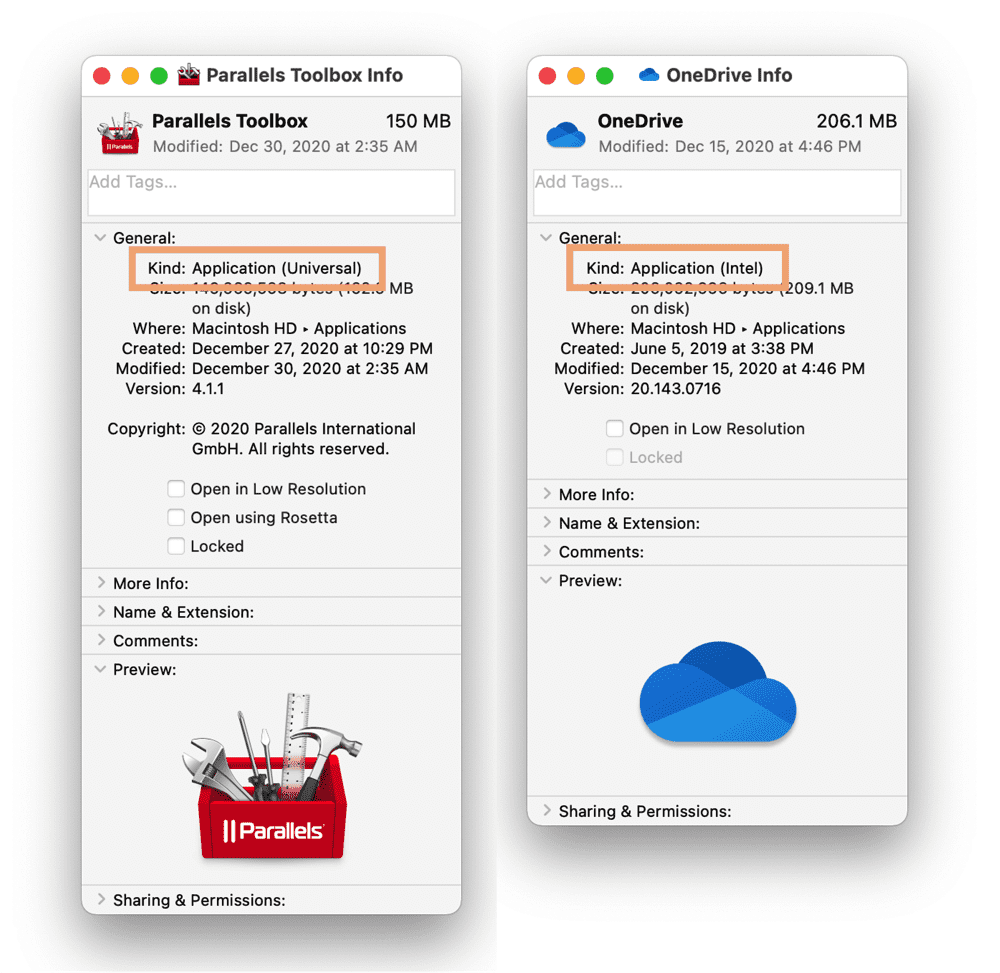1000x973 pixels.
Task: Expand Sharing & Permissions in OneDrive Info
Action: (547, 811)
